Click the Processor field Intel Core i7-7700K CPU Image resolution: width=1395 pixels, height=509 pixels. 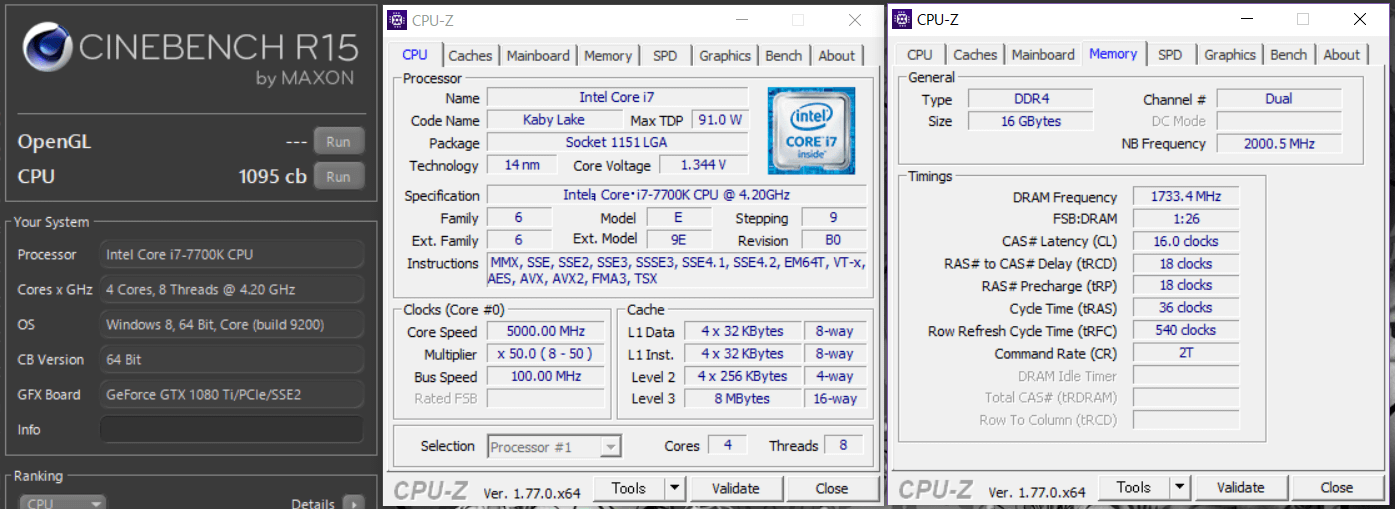pos(231,254)
